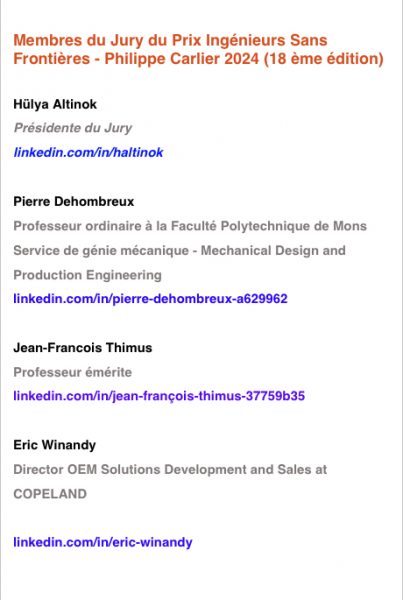
Task: Open Pierre Dehombreux's LinkedIn profile link
Action: (150, 298)
